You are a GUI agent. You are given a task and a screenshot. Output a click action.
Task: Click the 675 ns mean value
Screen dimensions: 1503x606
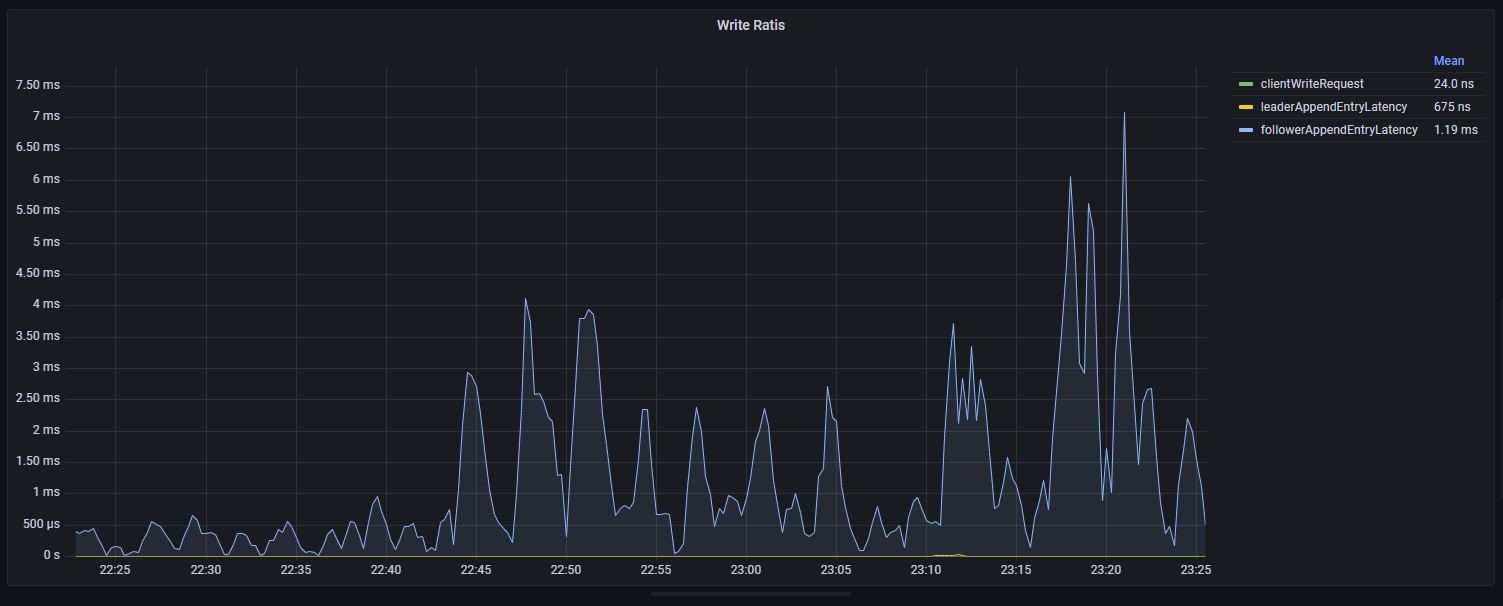[x=1451, y=107]
